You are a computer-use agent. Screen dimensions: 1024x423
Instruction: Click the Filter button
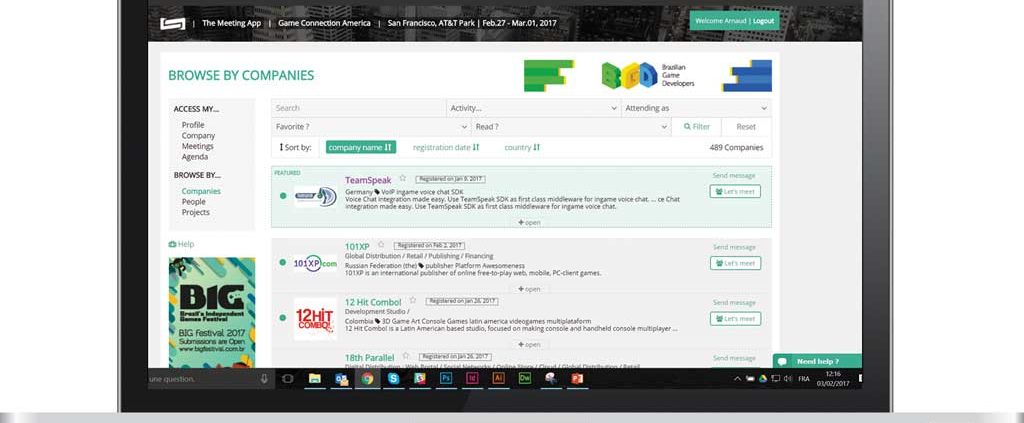click(696, 127)
